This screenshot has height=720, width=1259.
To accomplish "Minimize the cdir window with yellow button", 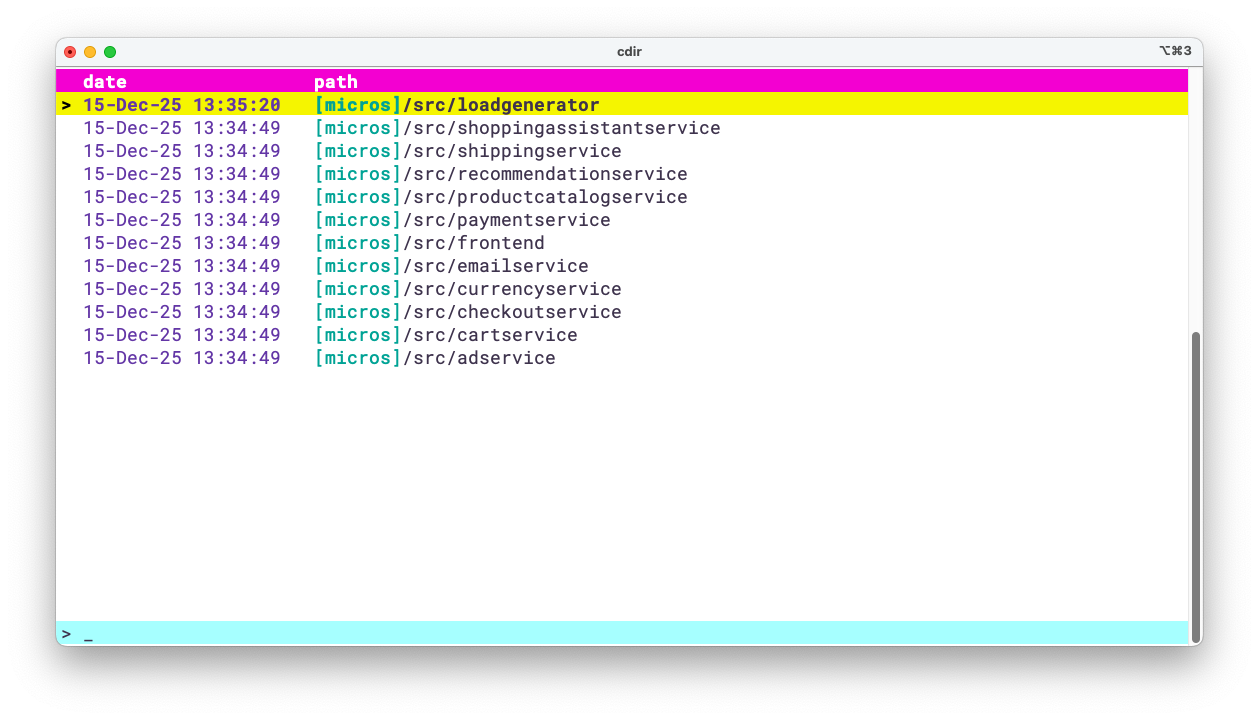I will (x=90, y=52).
